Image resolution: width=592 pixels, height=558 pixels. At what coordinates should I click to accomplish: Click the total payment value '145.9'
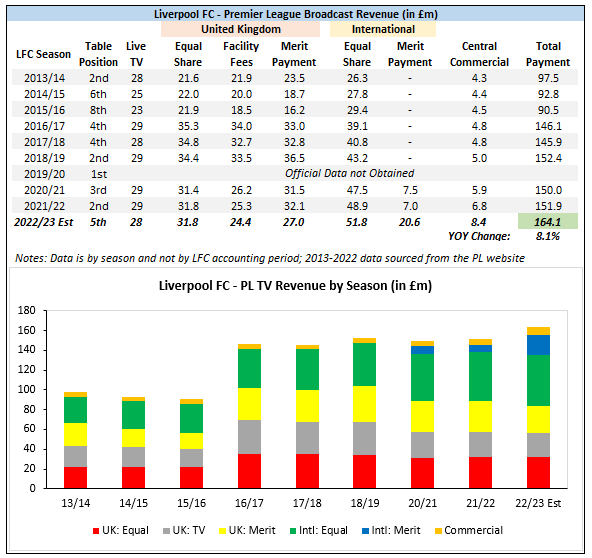pyautogui.click(x=548, y=142)
